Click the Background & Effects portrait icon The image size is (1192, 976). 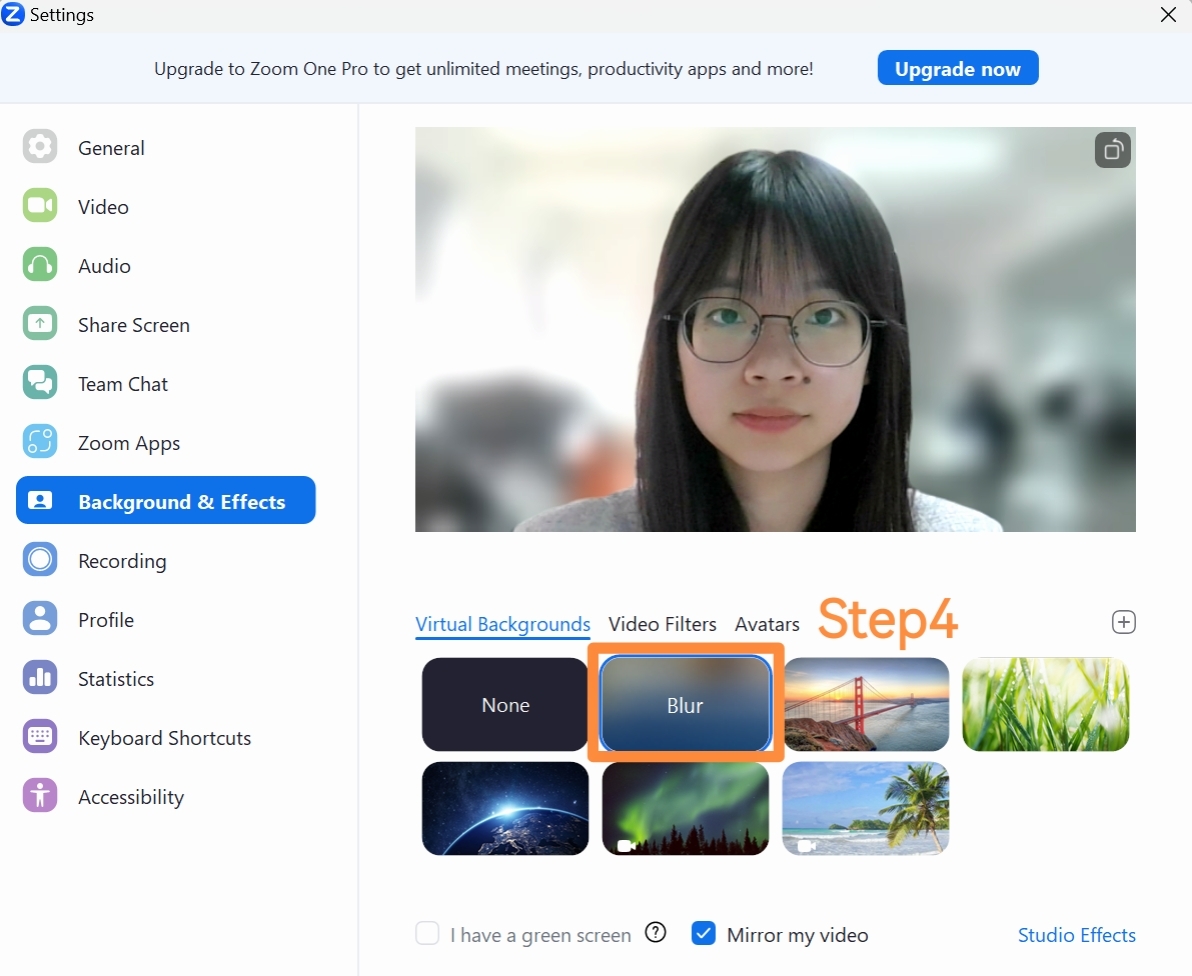click(x=40, y=500)
